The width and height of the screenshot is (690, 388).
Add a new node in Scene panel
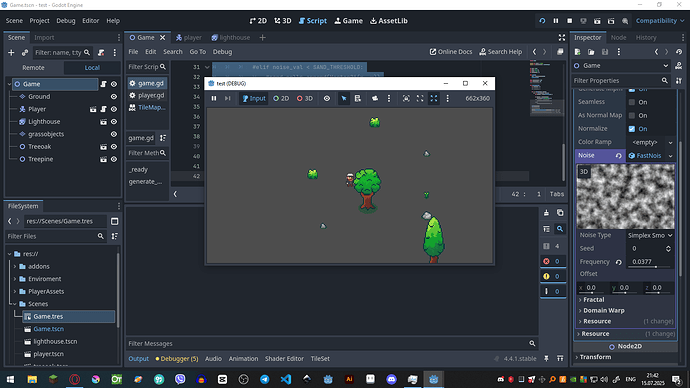point(11,52)
